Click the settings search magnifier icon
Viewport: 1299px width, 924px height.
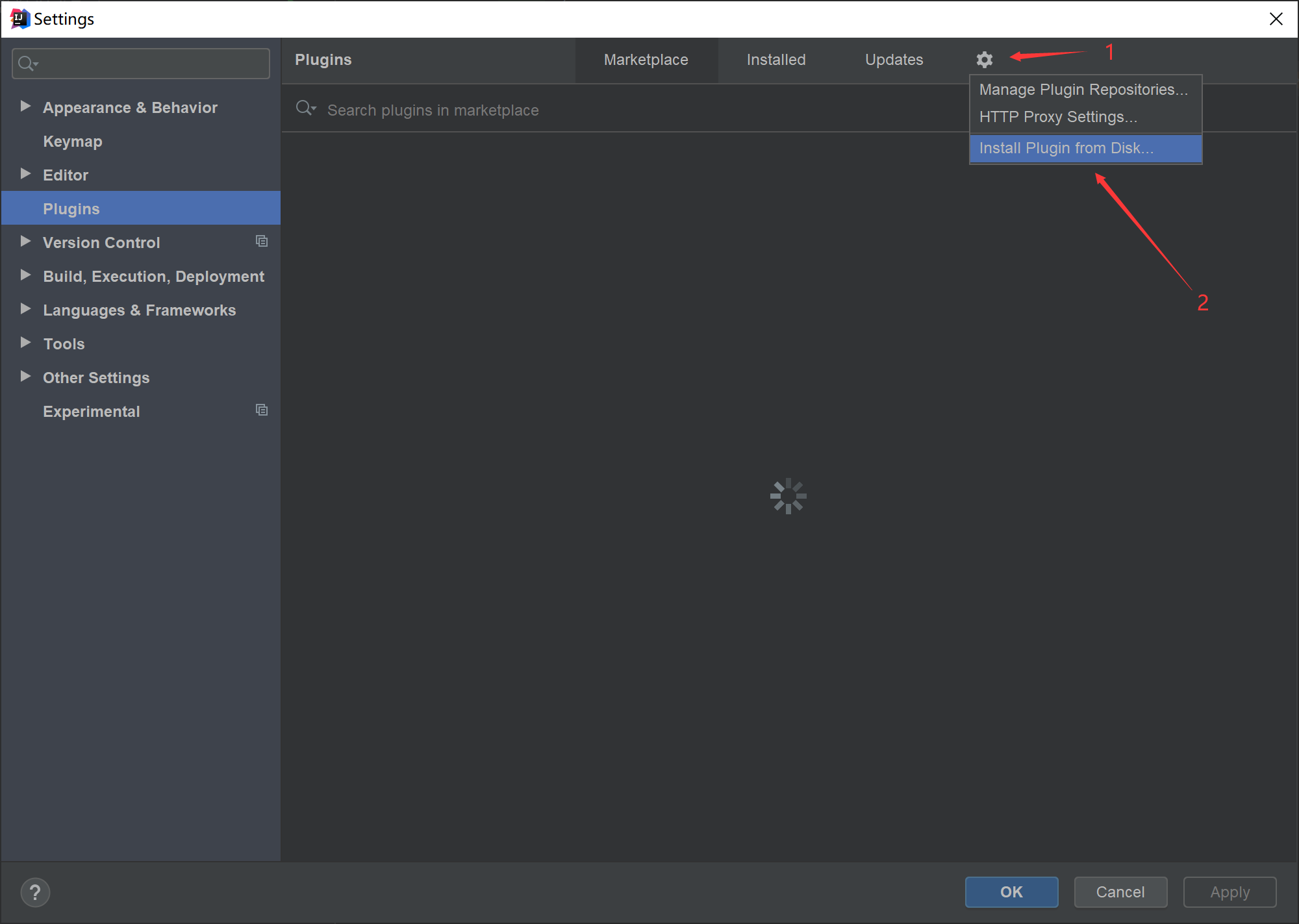click(27, 64)
